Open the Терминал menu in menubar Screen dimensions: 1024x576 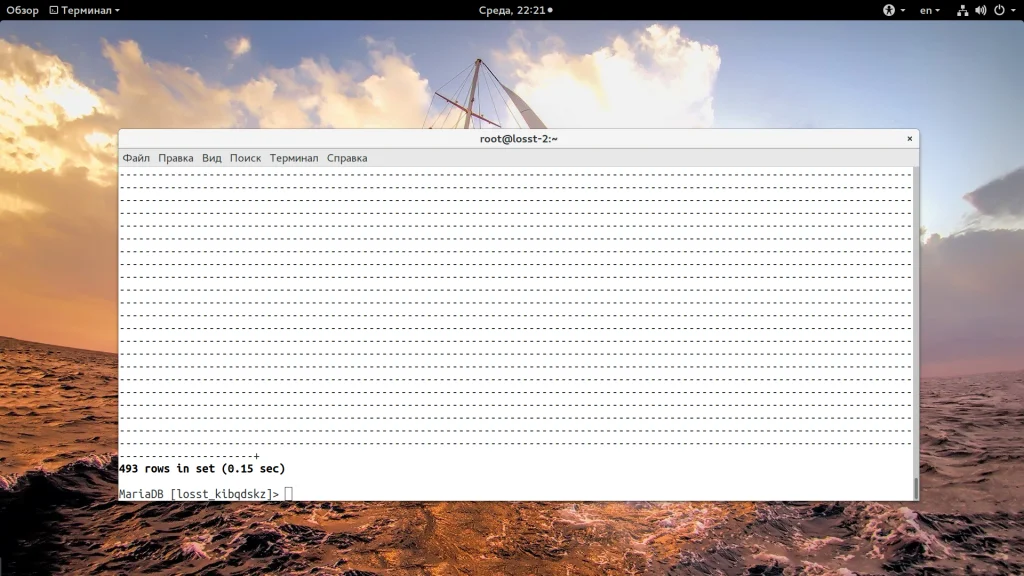coord(294,158)
